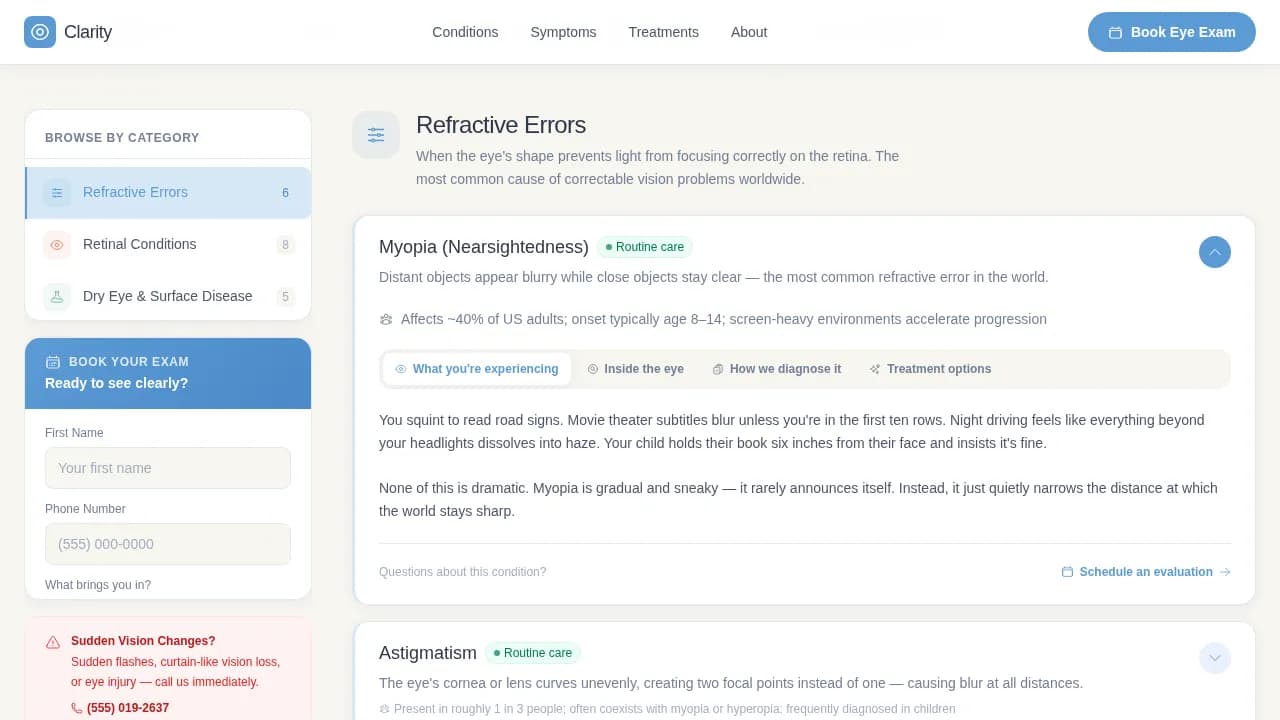1280x720 pixels.
Task: Select the Refractive Errors category
Action: point(168,192)
